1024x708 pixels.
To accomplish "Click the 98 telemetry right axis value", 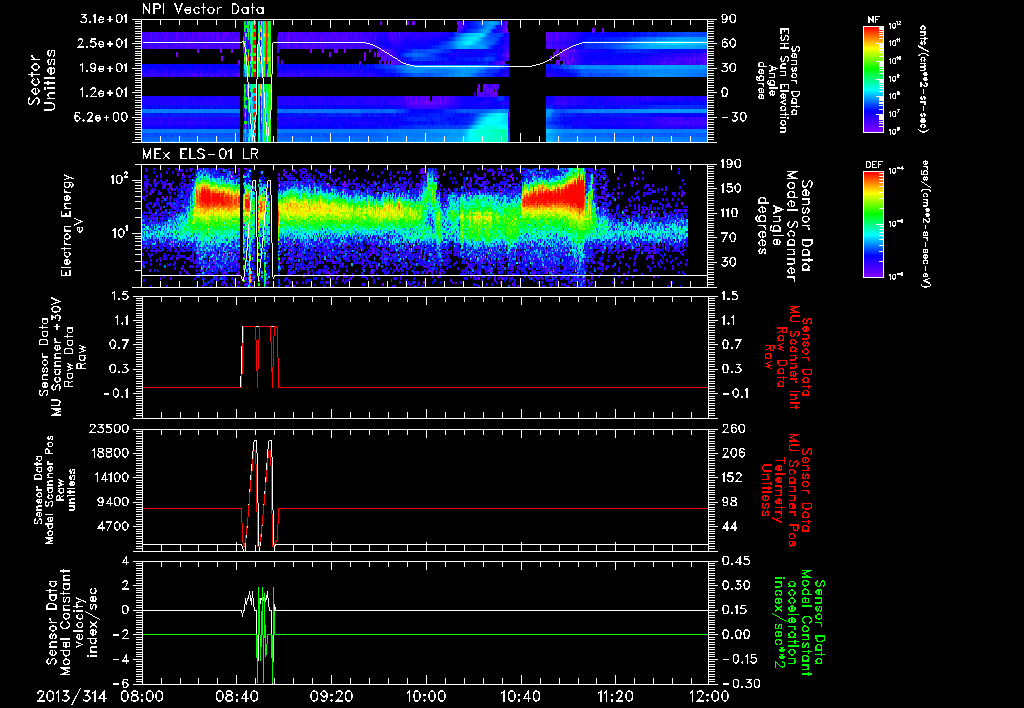I will tap(729, 502).
